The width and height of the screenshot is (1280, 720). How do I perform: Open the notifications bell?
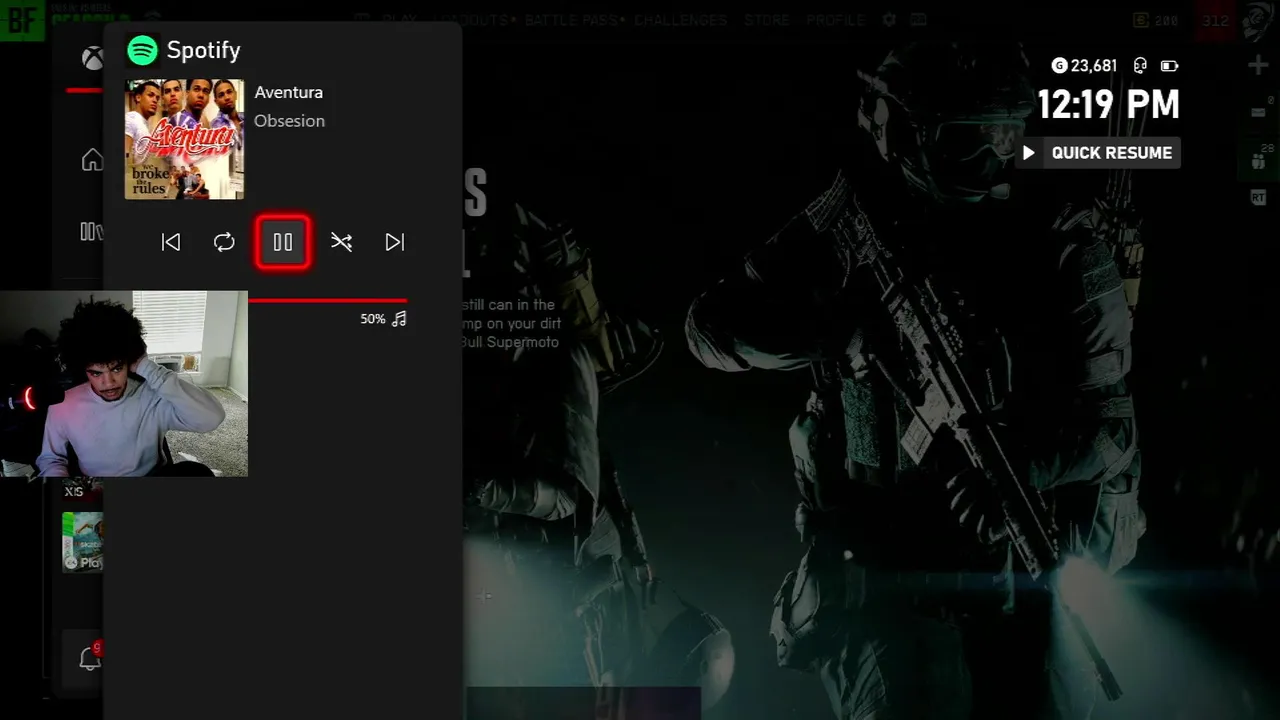(90, 659)
